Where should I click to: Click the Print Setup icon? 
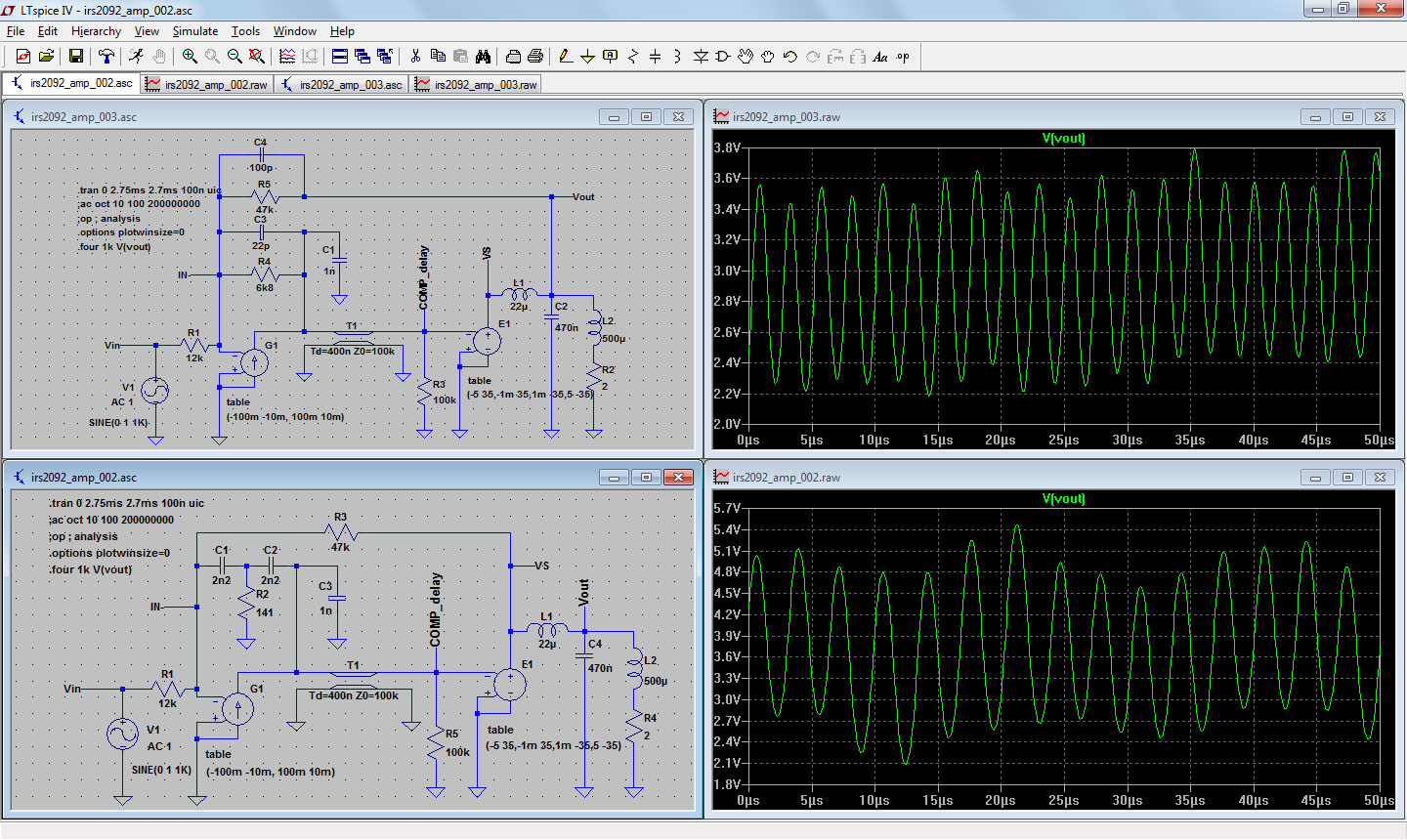coord(513,57)
